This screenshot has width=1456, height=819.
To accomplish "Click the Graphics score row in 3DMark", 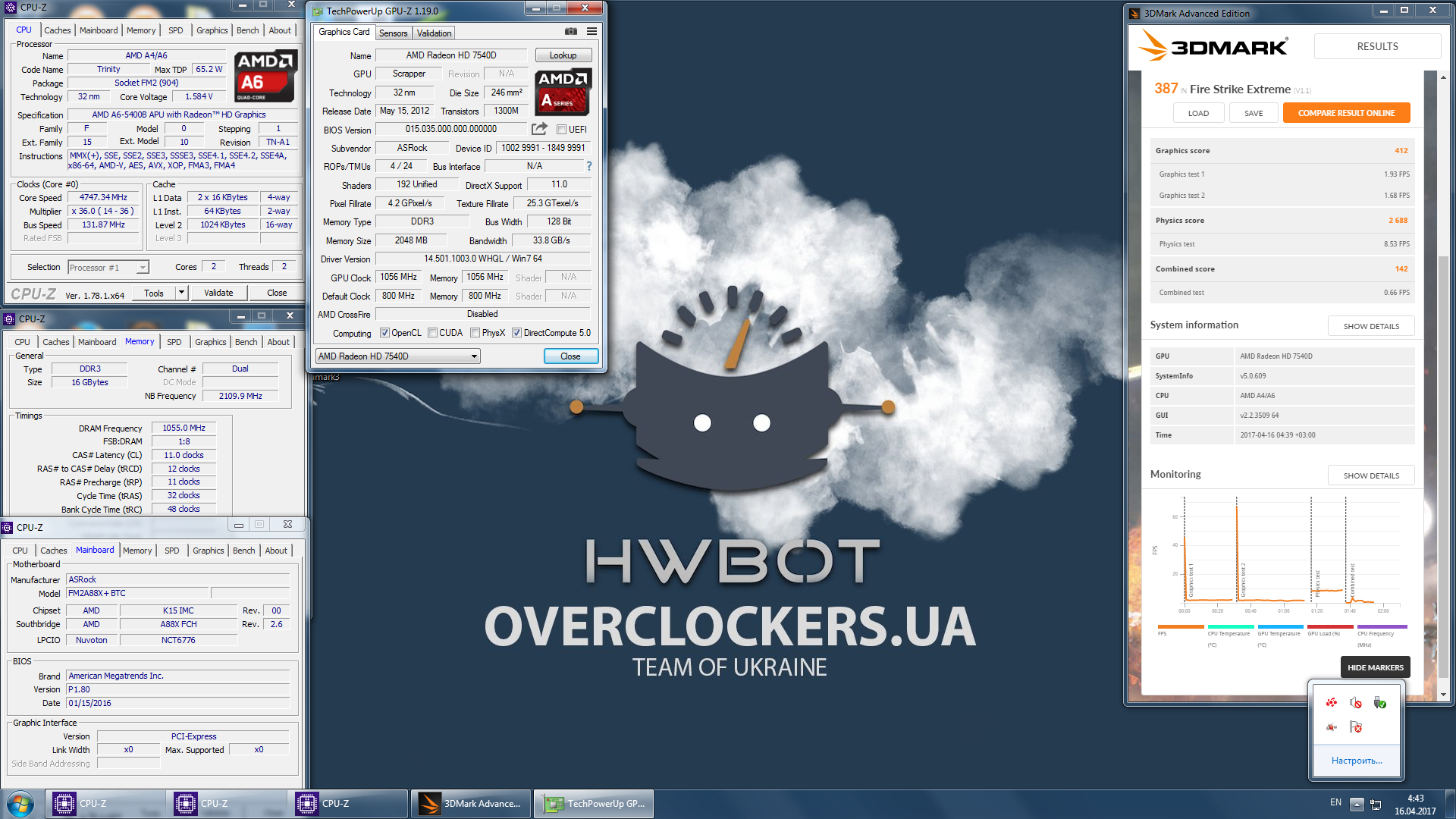I will pos(1282,151).
